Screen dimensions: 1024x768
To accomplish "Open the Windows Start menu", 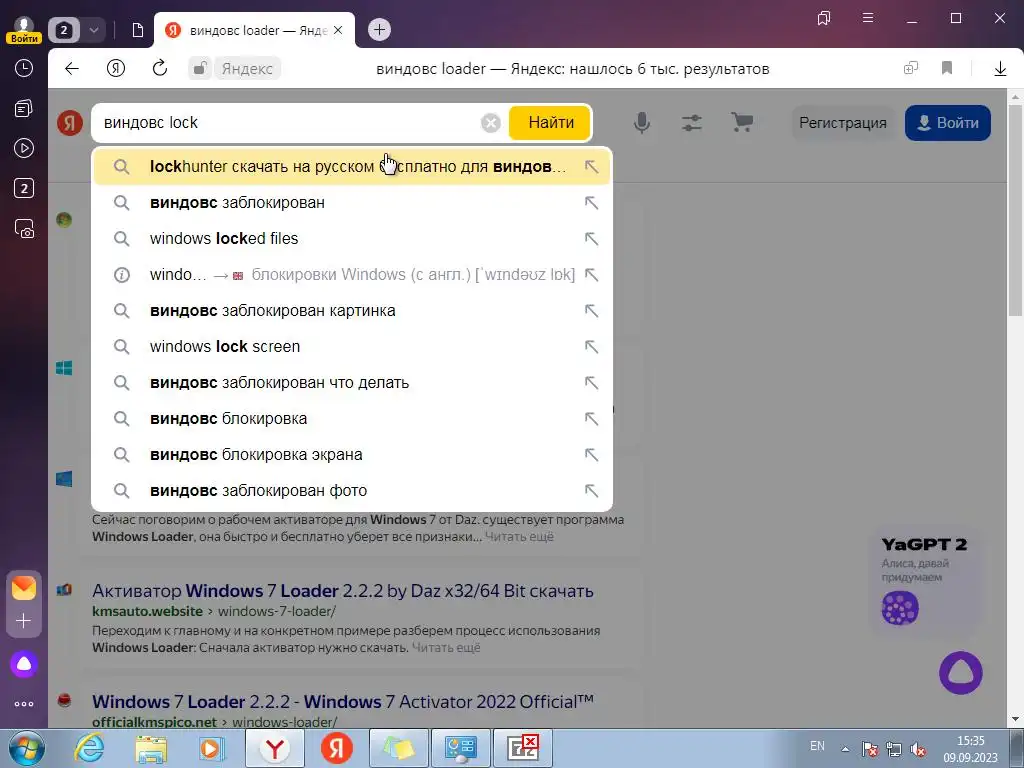I will [x=27, y=748].
